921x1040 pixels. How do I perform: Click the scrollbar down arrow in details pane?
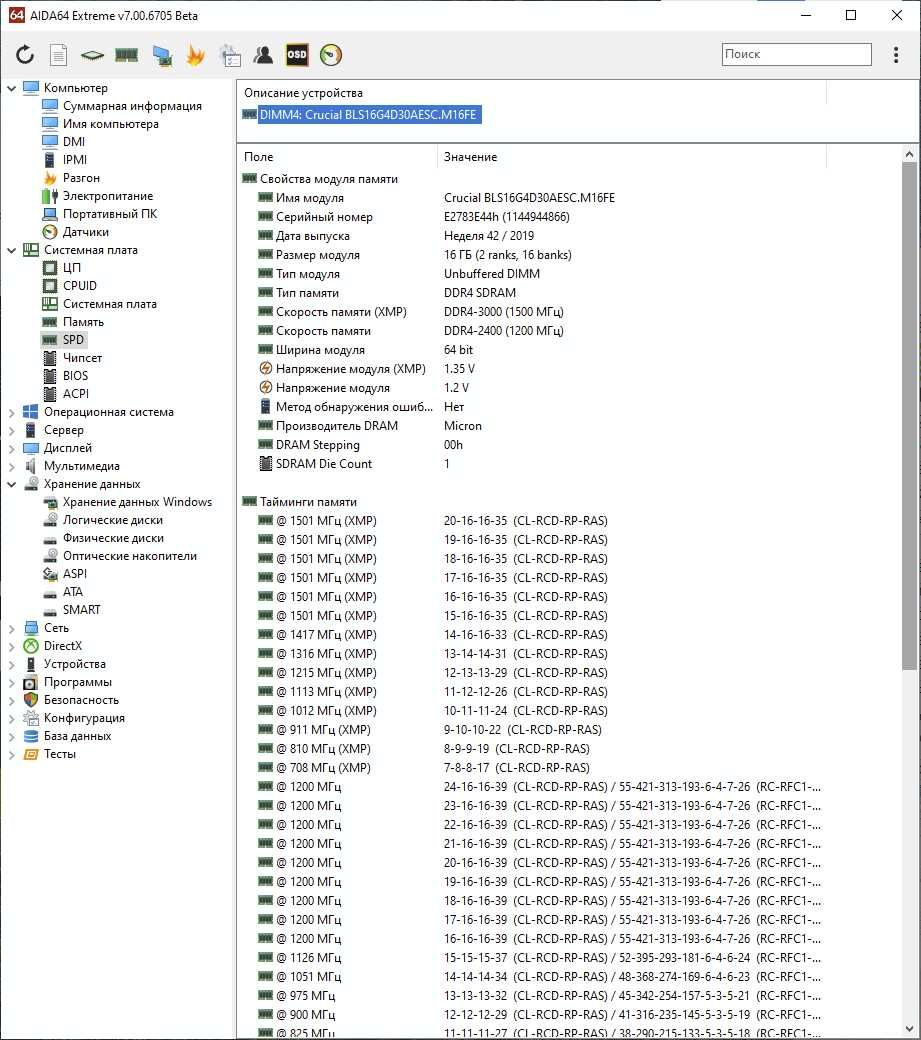[909, 1029]
